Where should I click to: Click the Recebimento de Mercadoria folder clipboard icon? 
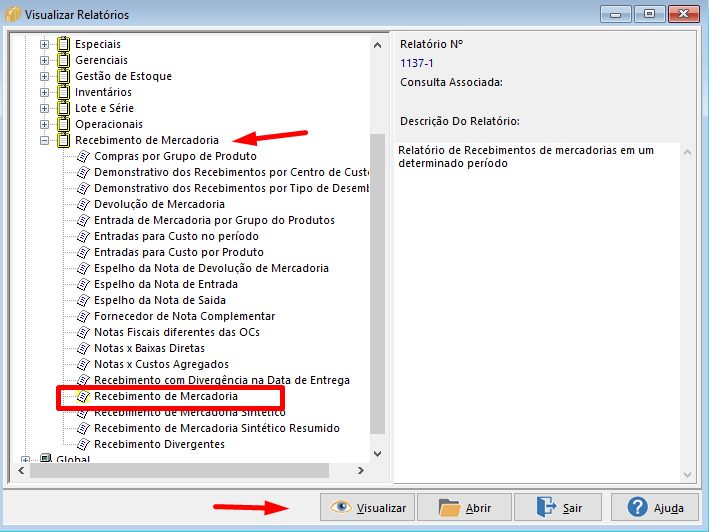pos(63,140)
